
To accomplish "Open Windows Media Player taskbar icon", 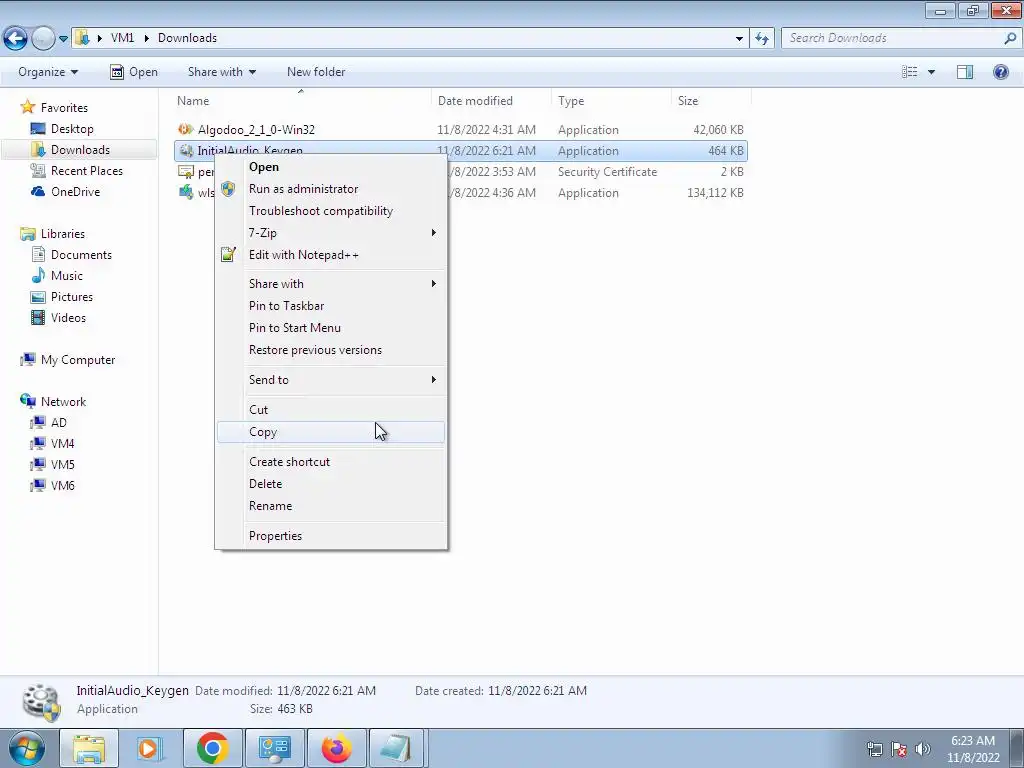I will [x=150, y=748].
